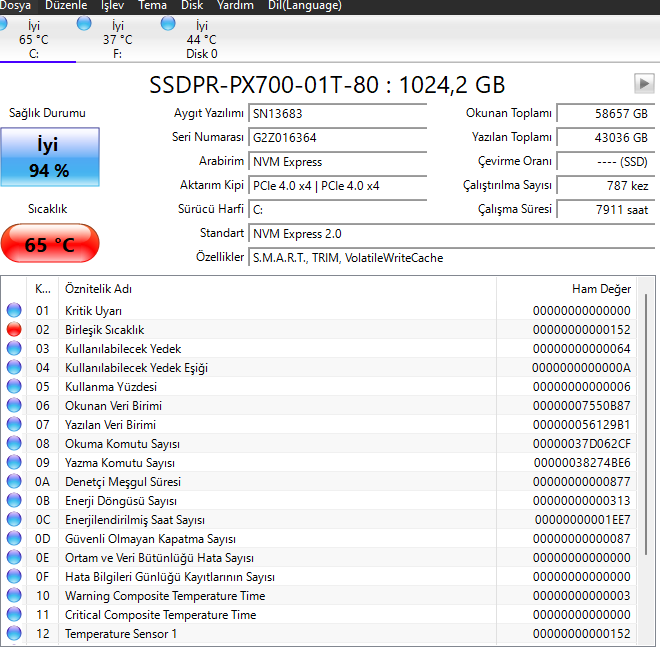Click the Öznitelik Adı column header
The width and height of the screenshot is (660, 647).
coord(277,289)
